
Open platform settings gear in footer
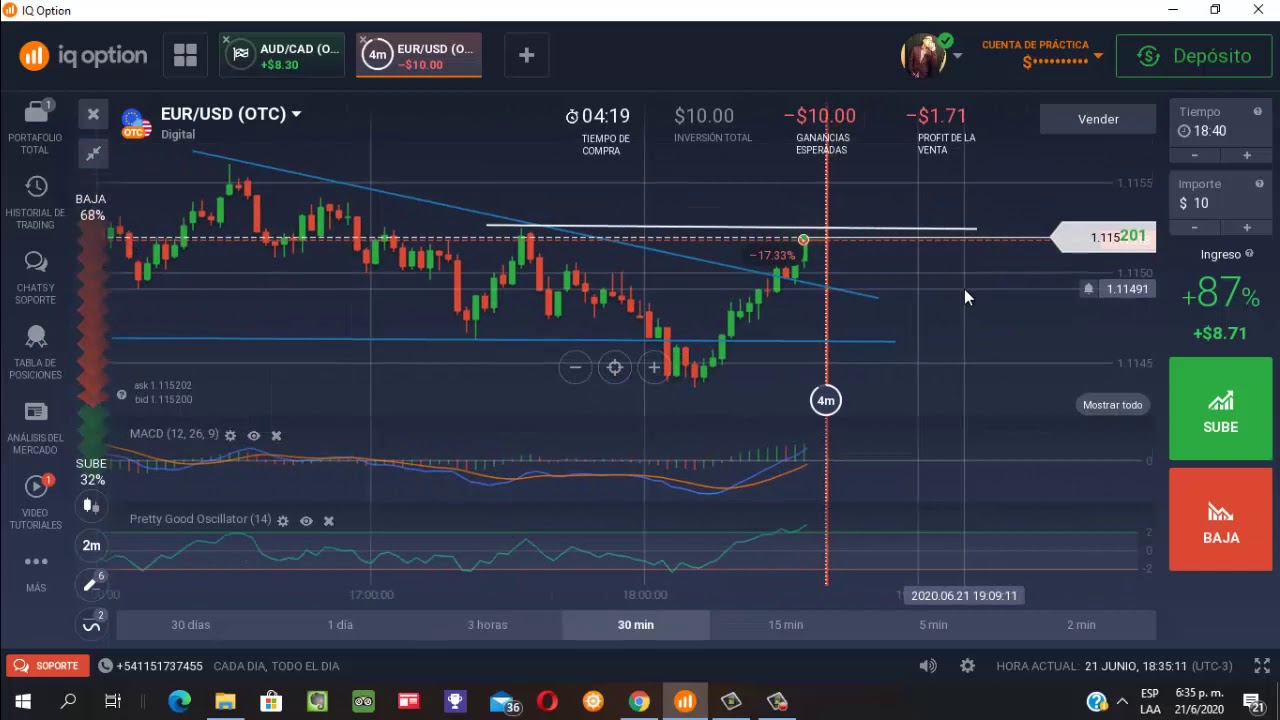click(x=967, y=666)
